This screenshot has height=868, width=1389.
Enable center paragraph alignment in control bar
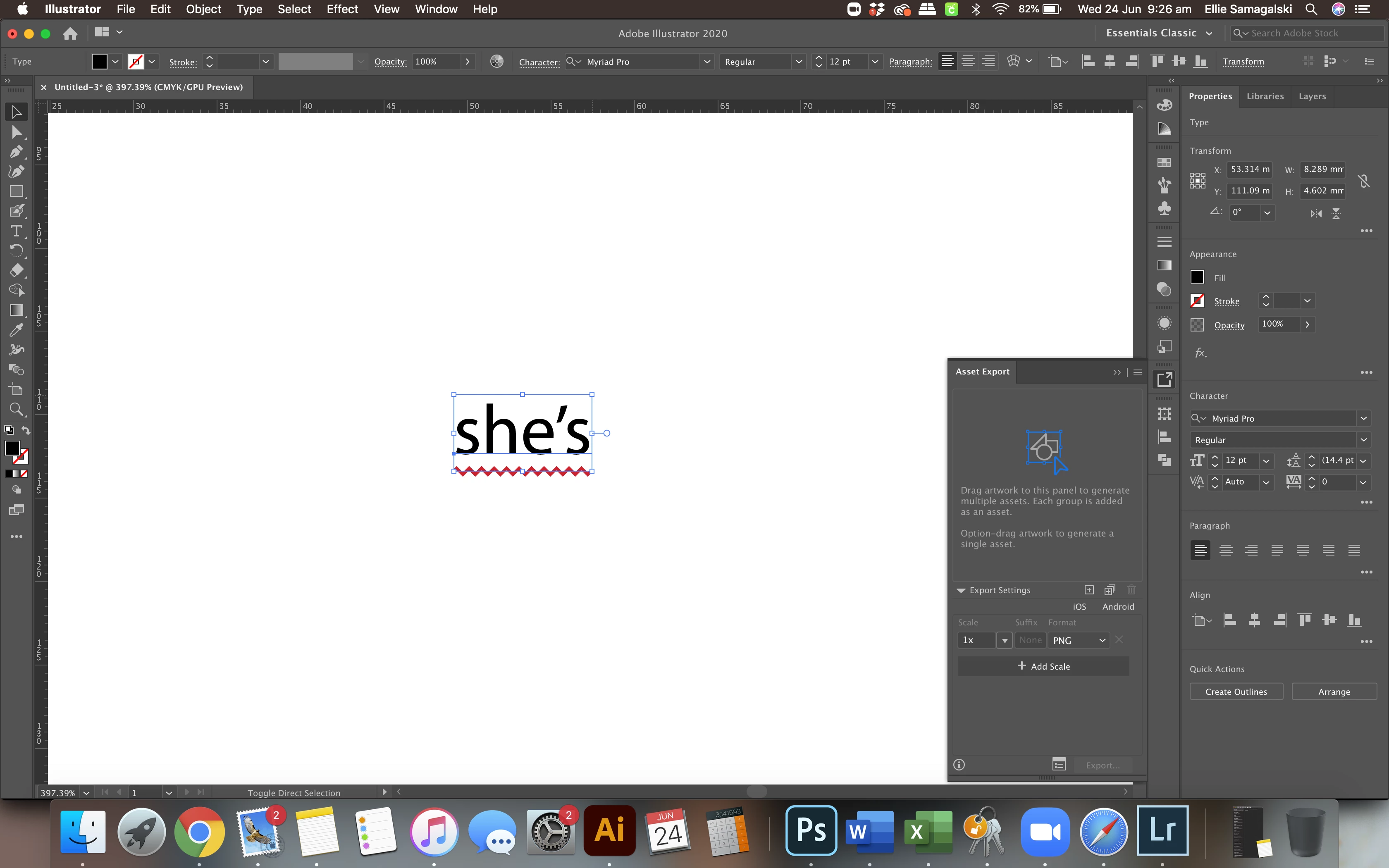pyautogui.click(x=968, y=62)
